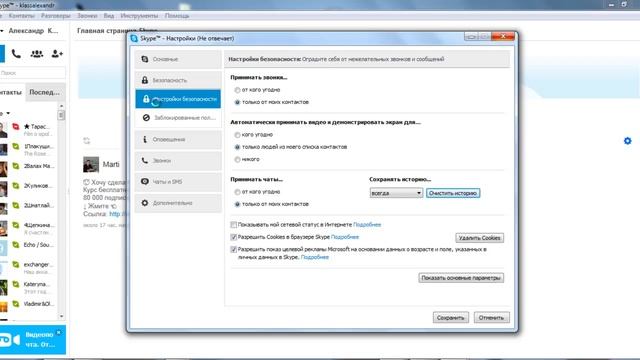
Task: Click the Сохранить button
Action: [x=451, y=318]
